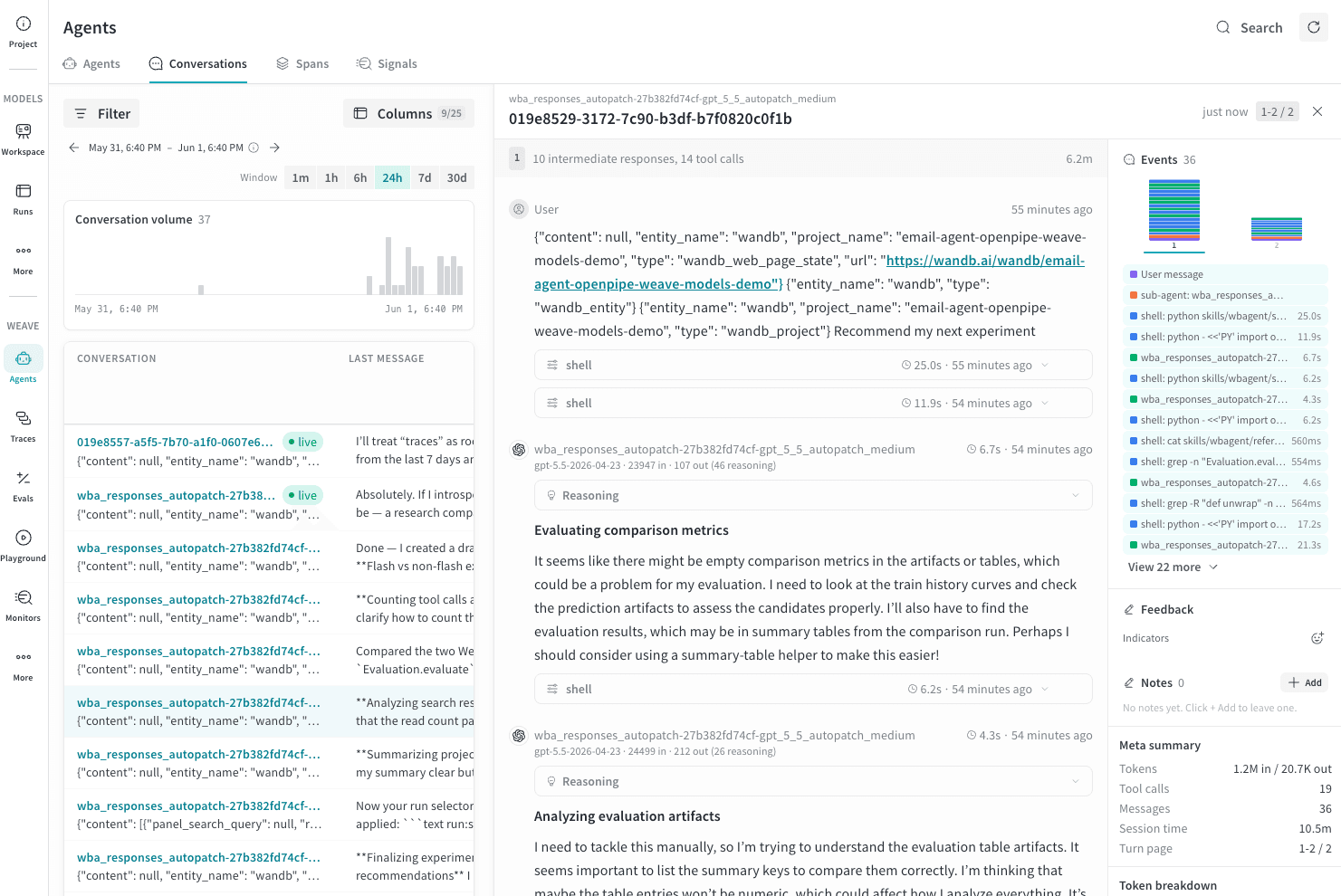This screenshot has width=1341, height=896.
Task: Open Monitors in the sidebar
Action: pos(24,605)
